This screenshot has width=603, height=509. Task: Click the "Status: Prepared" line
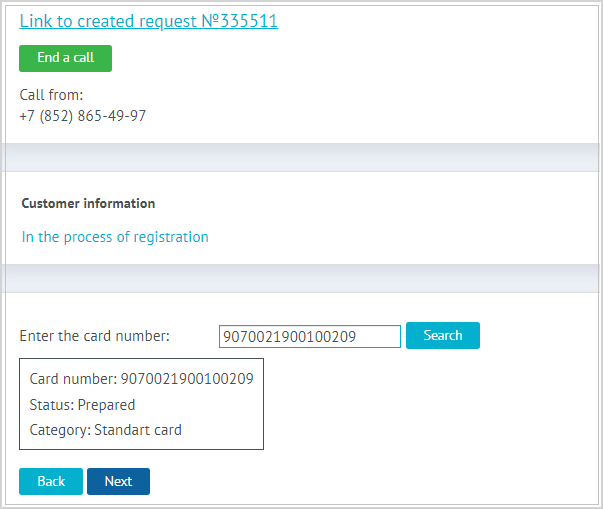[x=82, y=405]
